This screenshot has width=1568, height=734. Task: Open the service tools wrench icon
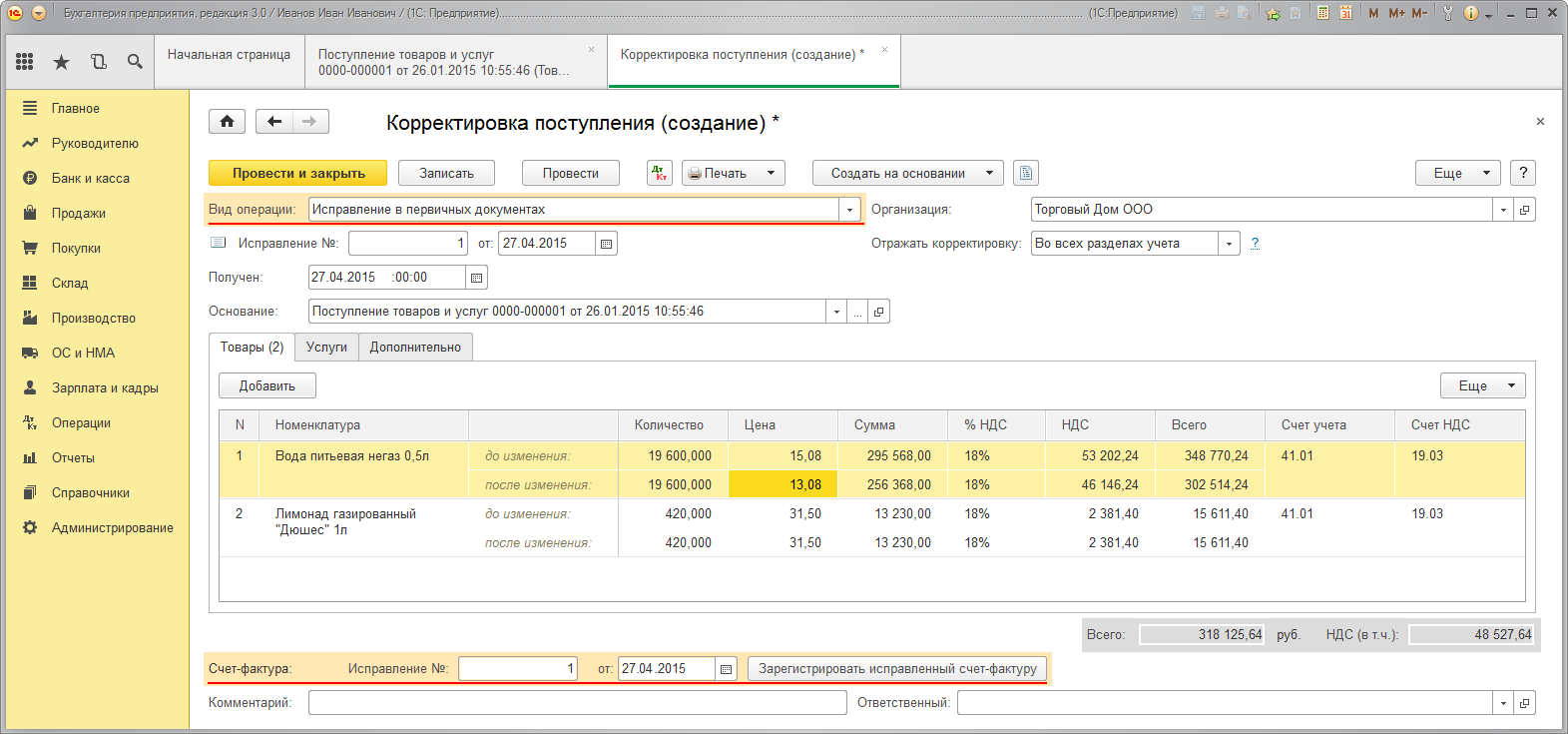pos(1447,13)
